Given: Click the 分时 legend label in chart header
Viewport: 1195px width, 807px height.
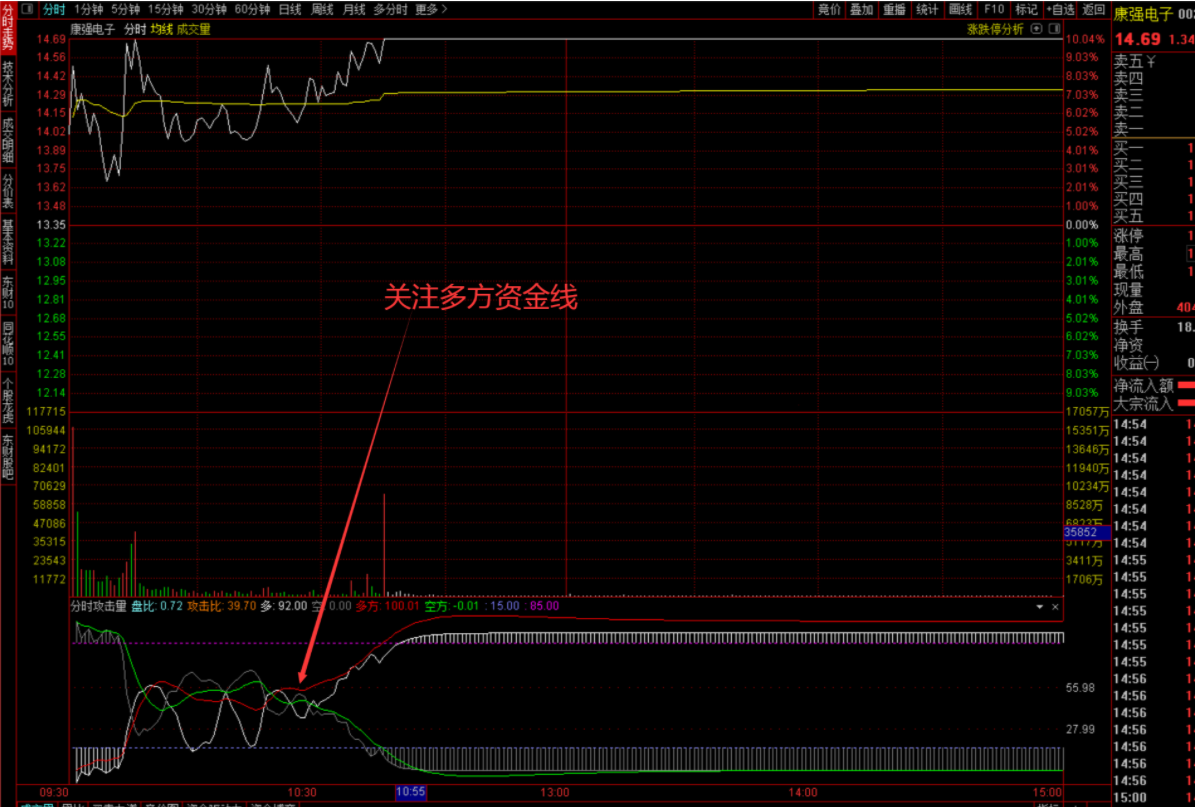Looking at the screenshot, I should click(135, 29).
